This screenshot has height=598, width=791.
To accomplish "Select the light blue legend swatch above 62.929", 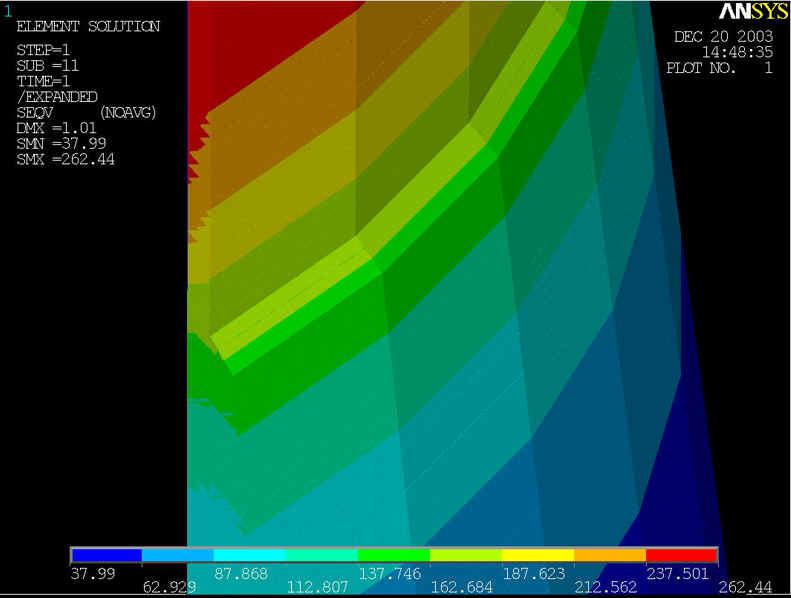I will coord(178,556).
